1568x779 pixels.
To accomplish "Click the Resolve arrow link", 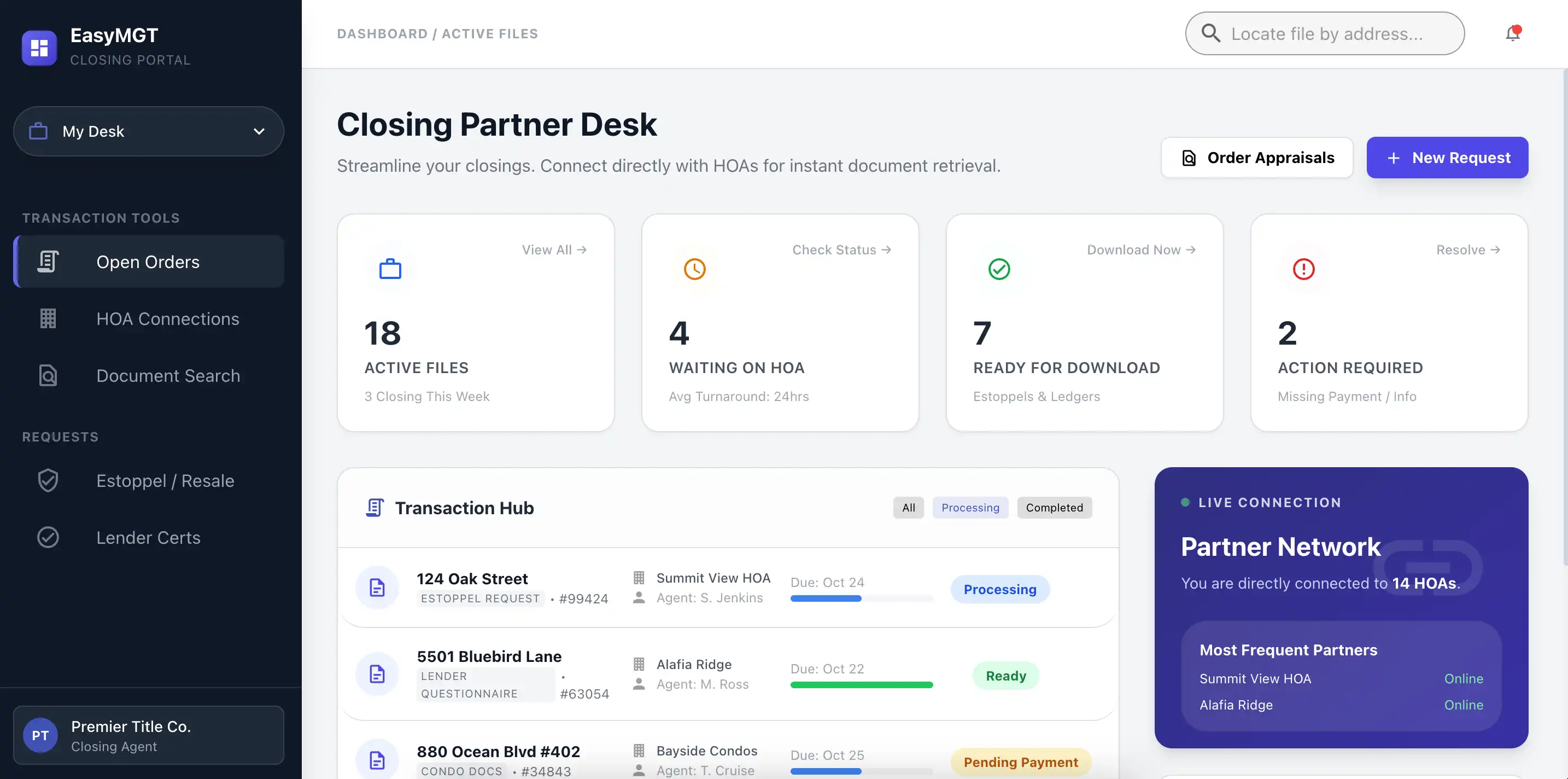I will pyautogui.click(x=1467, y=249).
